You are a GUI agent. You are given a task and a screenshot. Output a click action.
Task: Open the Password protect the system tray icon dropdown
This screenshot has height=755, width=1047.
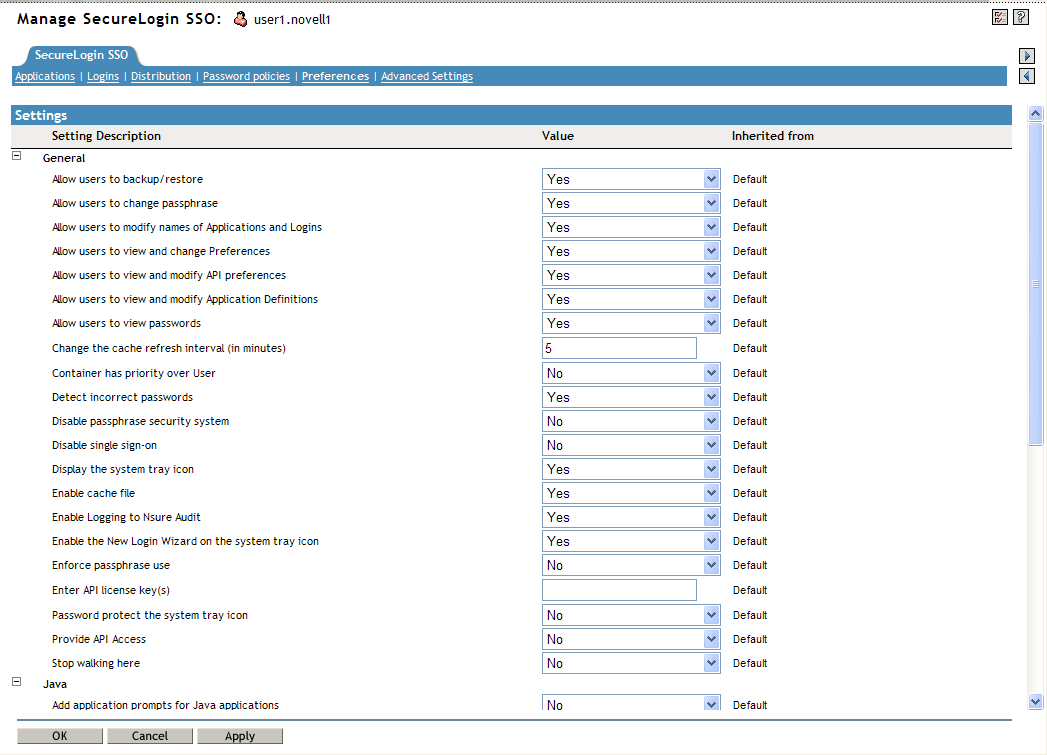coord(711,614)
